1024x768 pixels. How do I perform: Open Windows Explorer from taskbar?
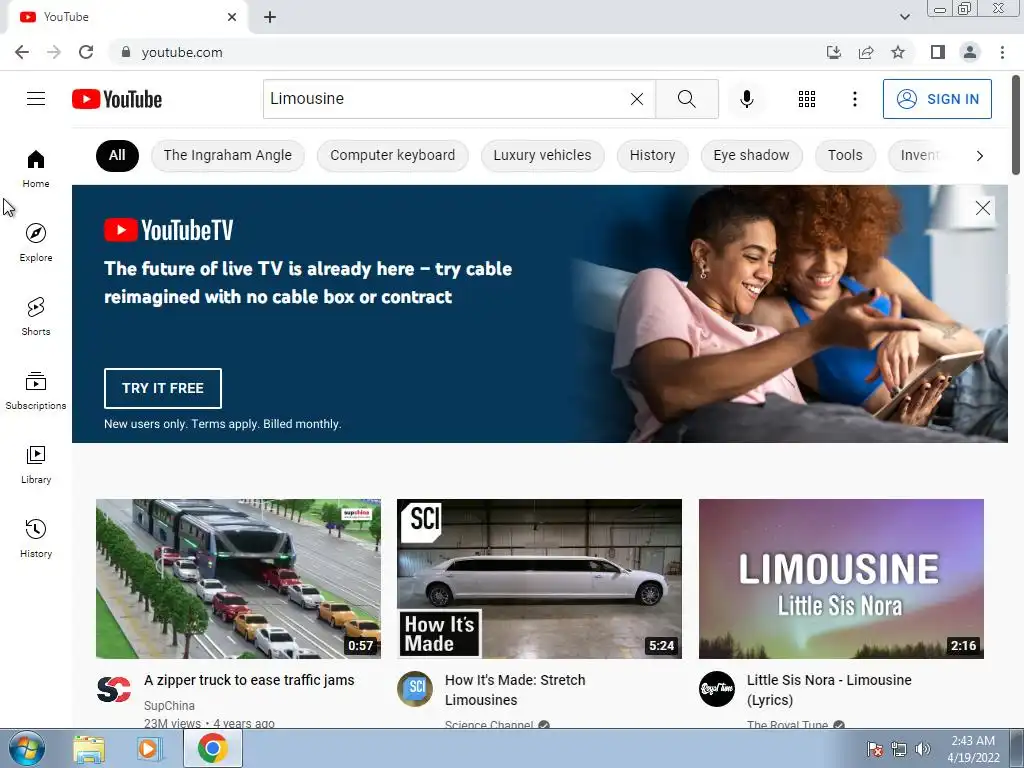pyautogui.click(x=89, y=748)
